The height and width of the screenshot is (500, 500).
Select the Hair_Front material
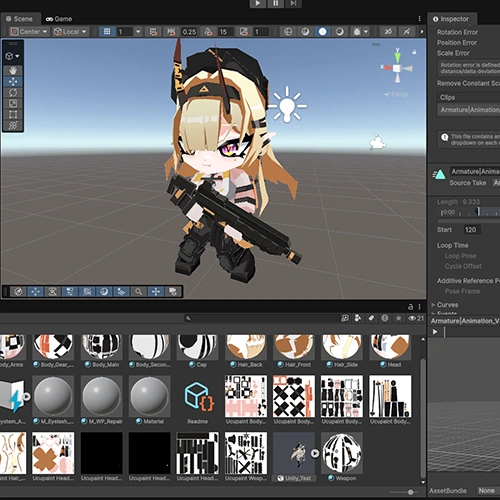(294, 351)
